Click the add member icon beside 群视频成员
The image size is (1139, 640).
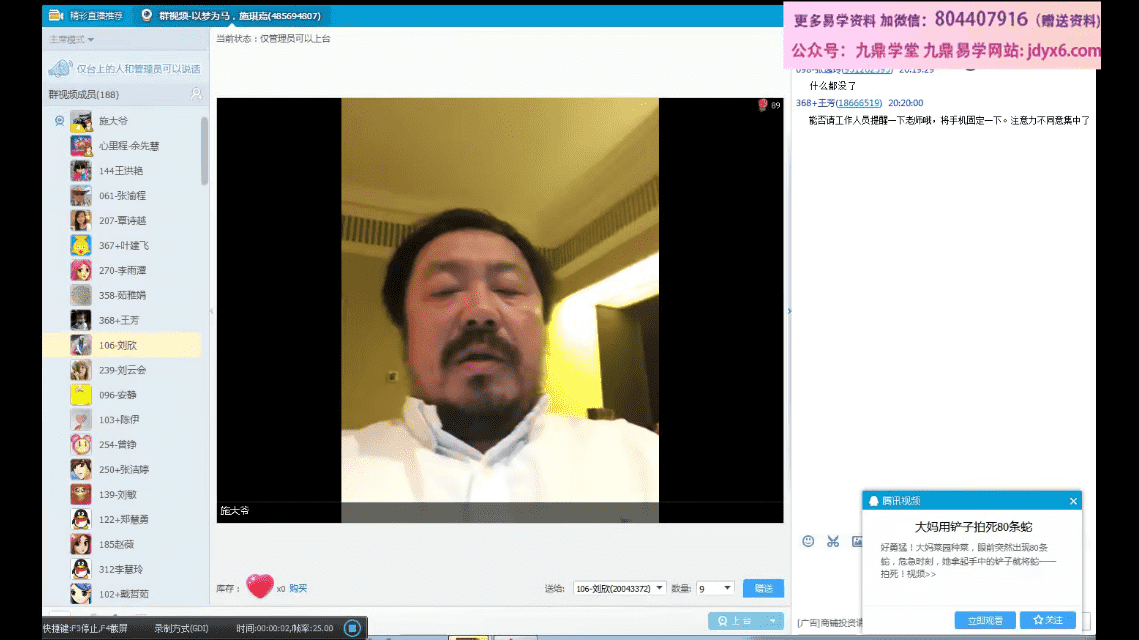[196, 94]
